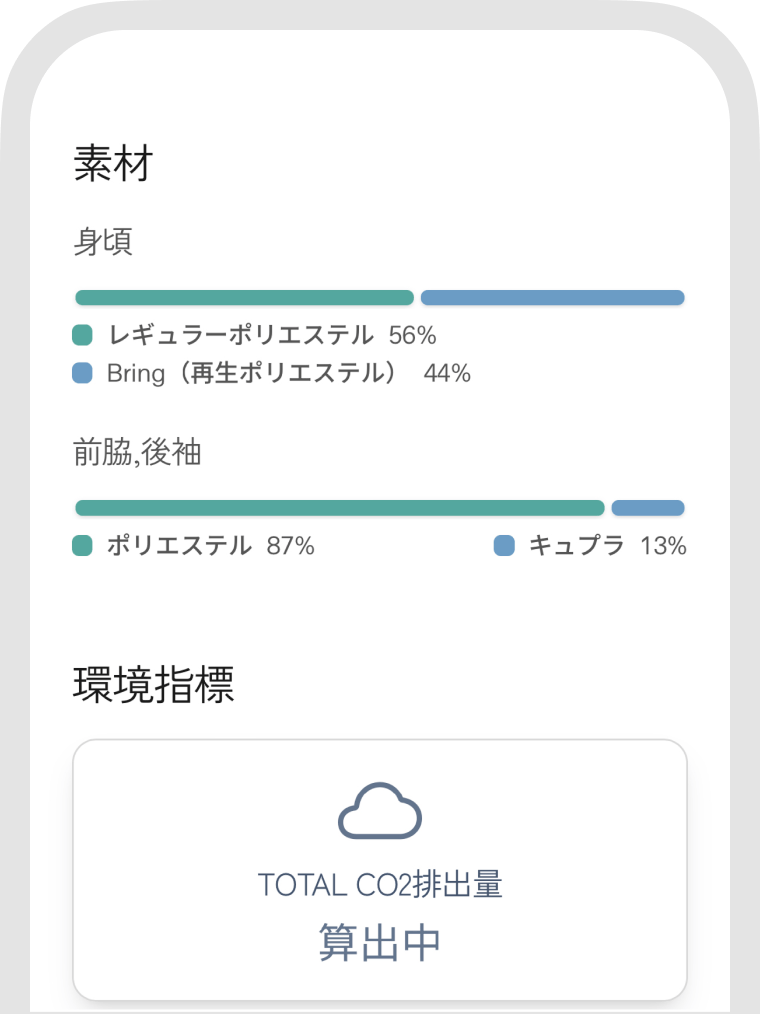Click the TOTAL CO2排出量 label
The width and height of the screenshot is (760, 1014).
click(380, 885)
